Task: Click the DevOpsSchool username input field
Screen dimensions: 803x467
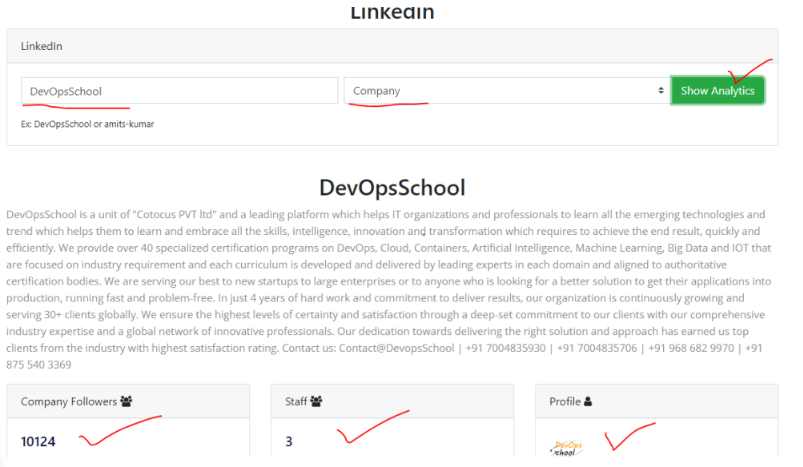Action: click(180, 91)
